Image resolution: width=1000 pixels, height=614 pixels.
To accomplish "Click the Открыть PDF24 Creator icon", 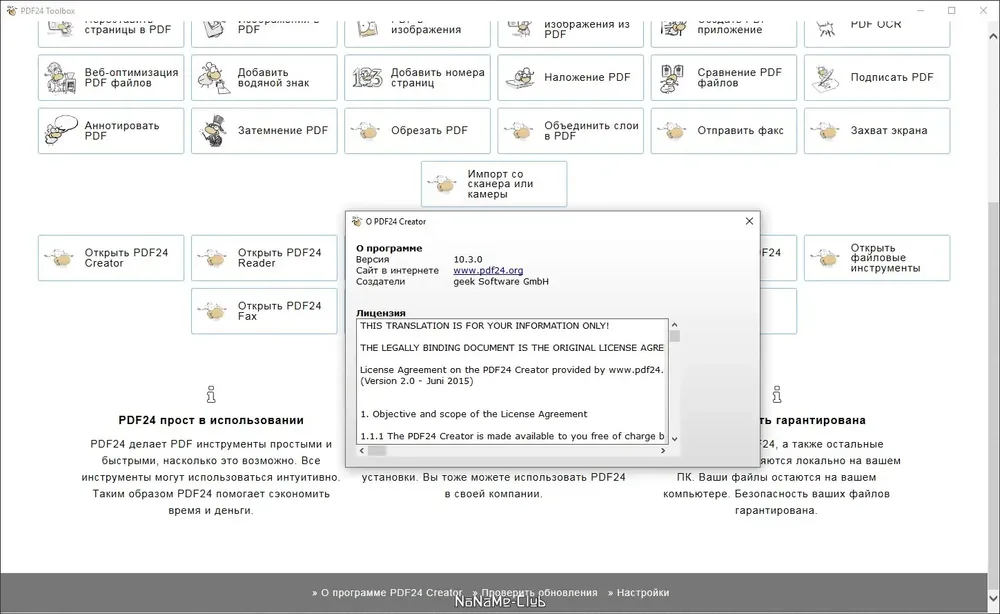I will [x=60, y=258].
